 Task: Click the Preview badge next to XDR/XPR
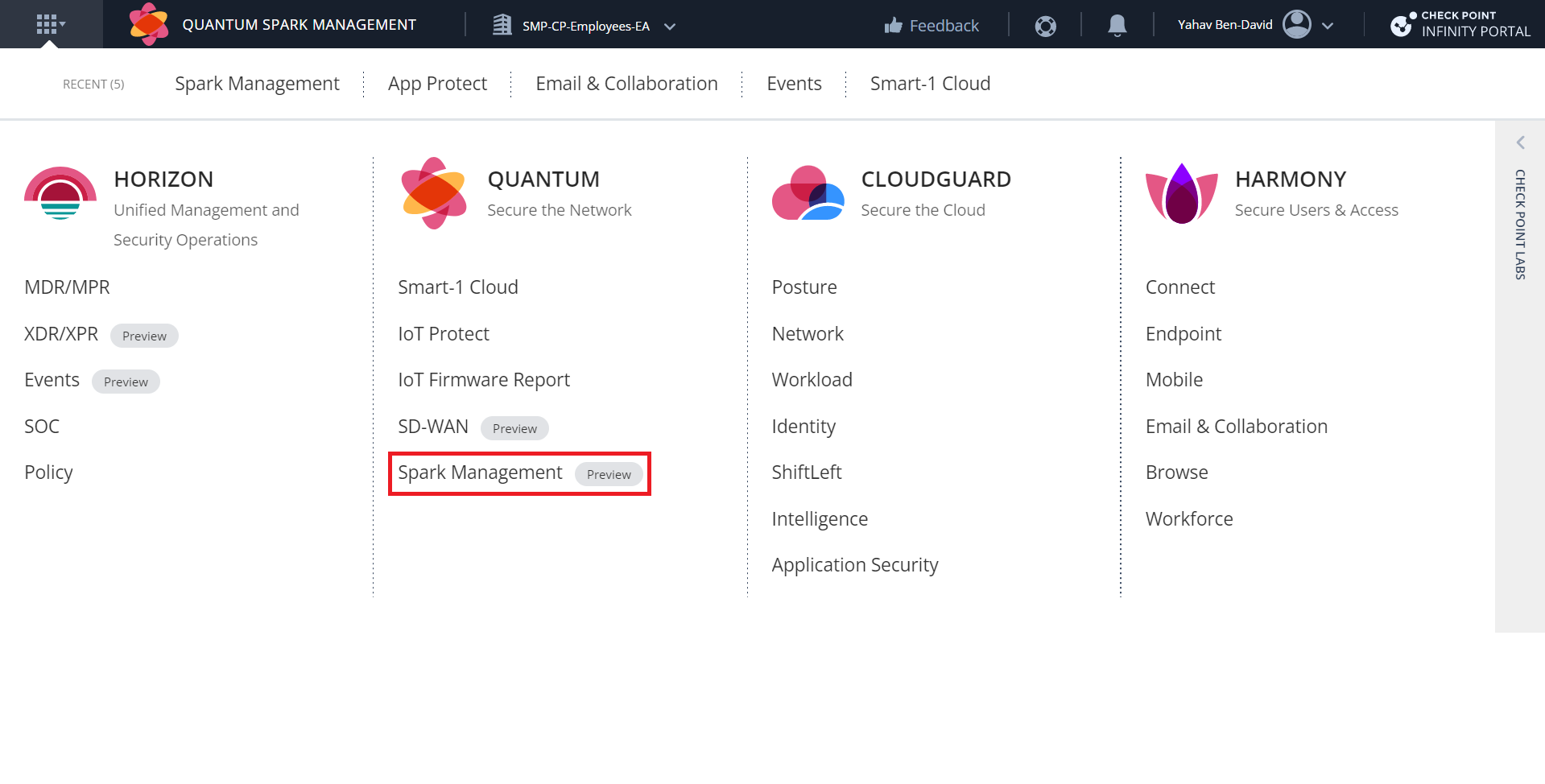pos(144,336)
